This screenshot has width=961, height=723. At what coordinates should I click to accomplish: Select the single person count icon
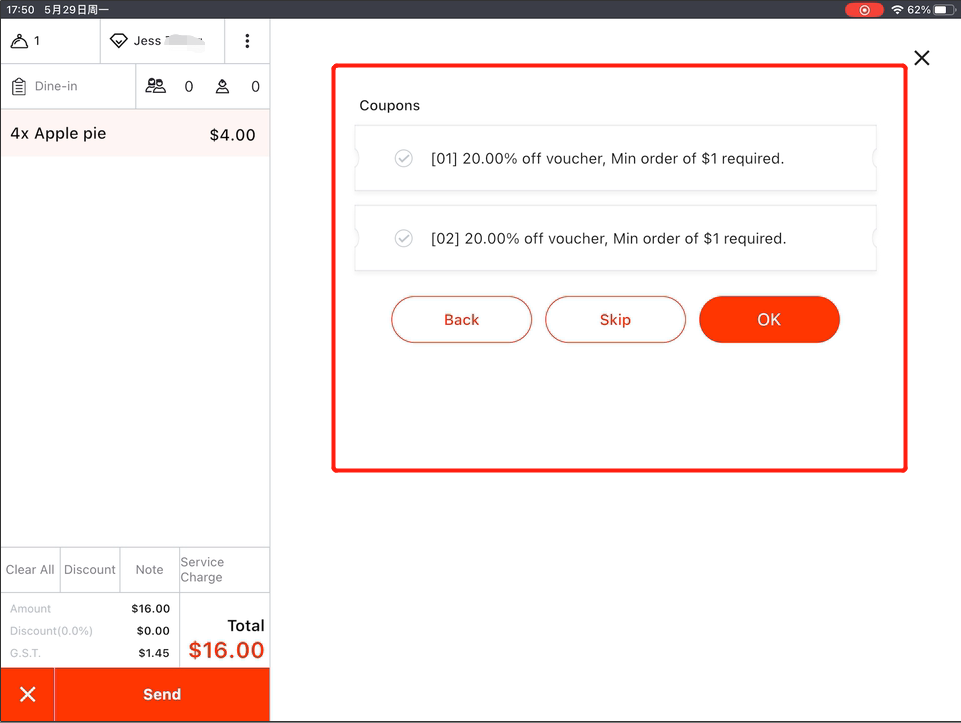pyautogui.click(x=222, y=87)
